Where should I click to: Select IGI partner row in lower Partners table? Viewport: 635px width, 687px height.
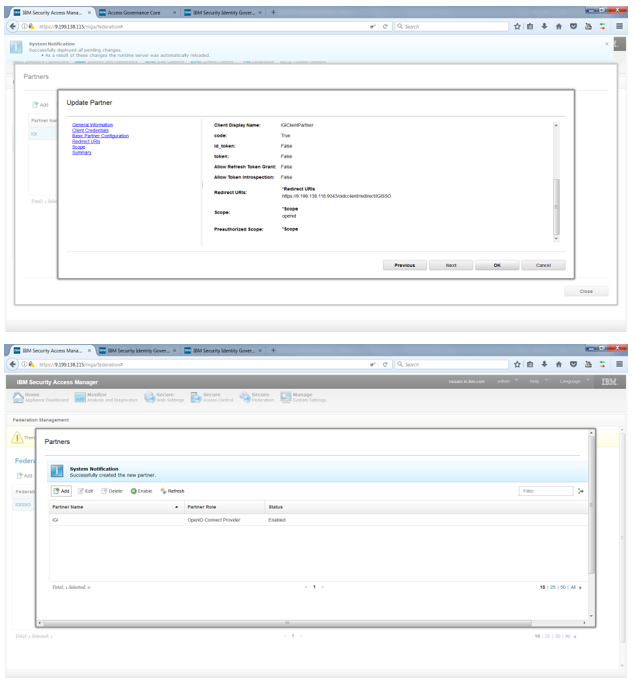pos(318,520)
